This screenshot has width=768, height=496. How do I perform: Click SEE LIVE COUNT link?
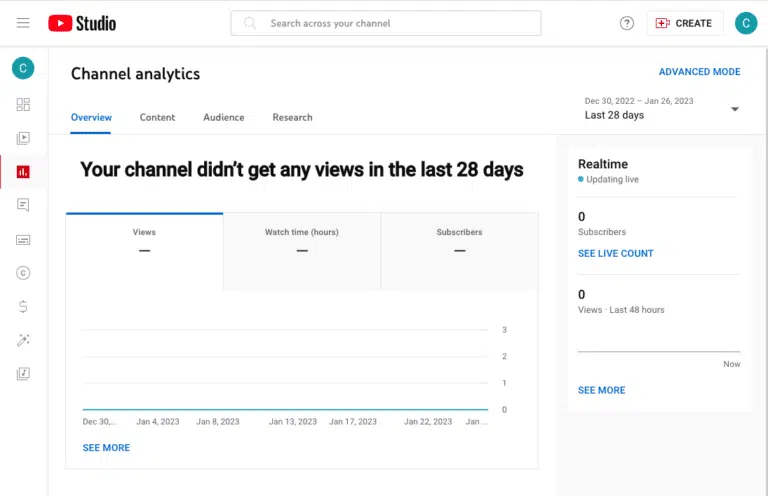tap(616, 254)
